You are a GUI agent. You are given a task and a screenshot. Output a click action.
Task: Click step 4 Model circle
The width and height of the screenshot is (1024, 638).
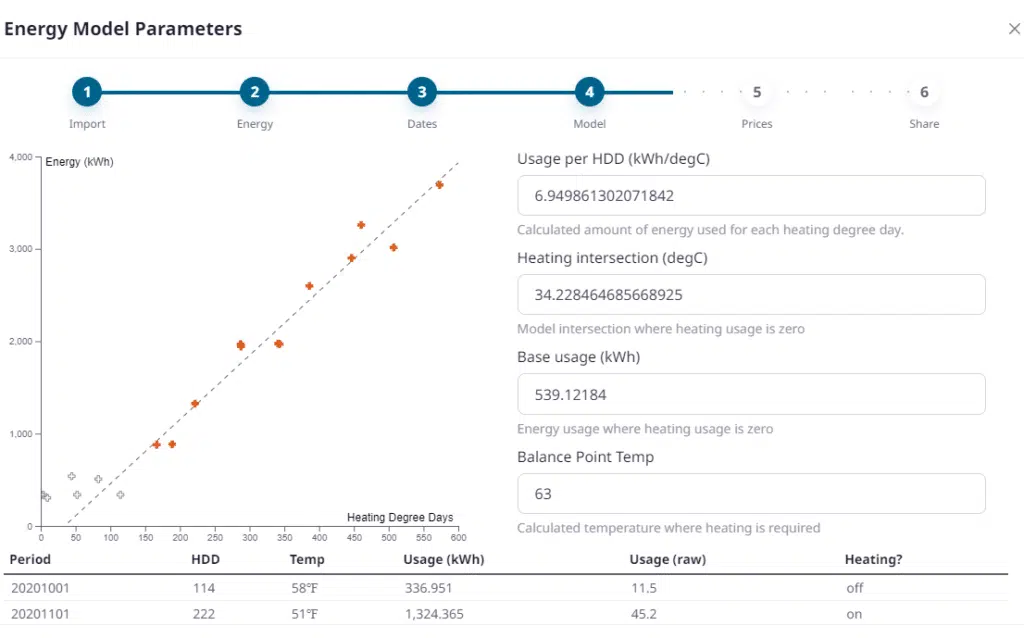pyautogui.click(x=589, y=93)
